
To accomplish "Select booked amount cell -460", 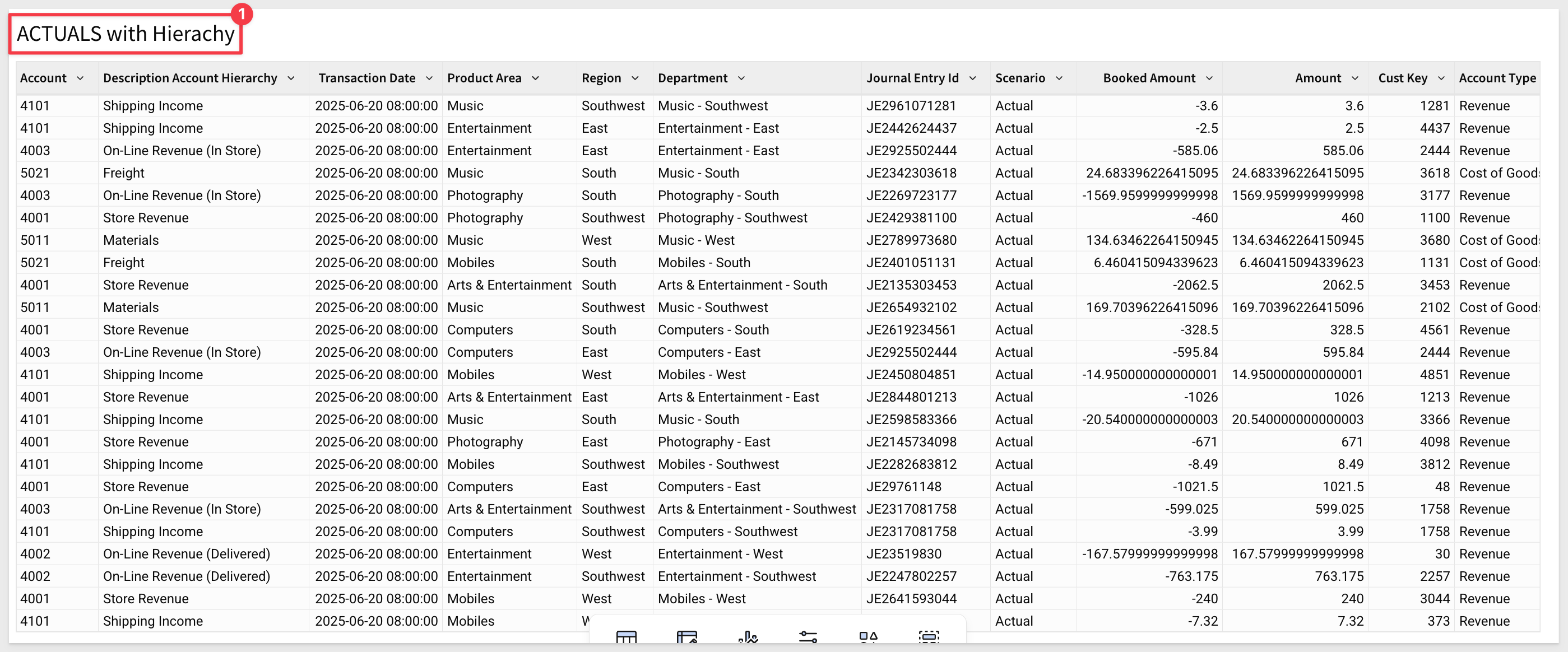I will click(x=1205, y=218).
